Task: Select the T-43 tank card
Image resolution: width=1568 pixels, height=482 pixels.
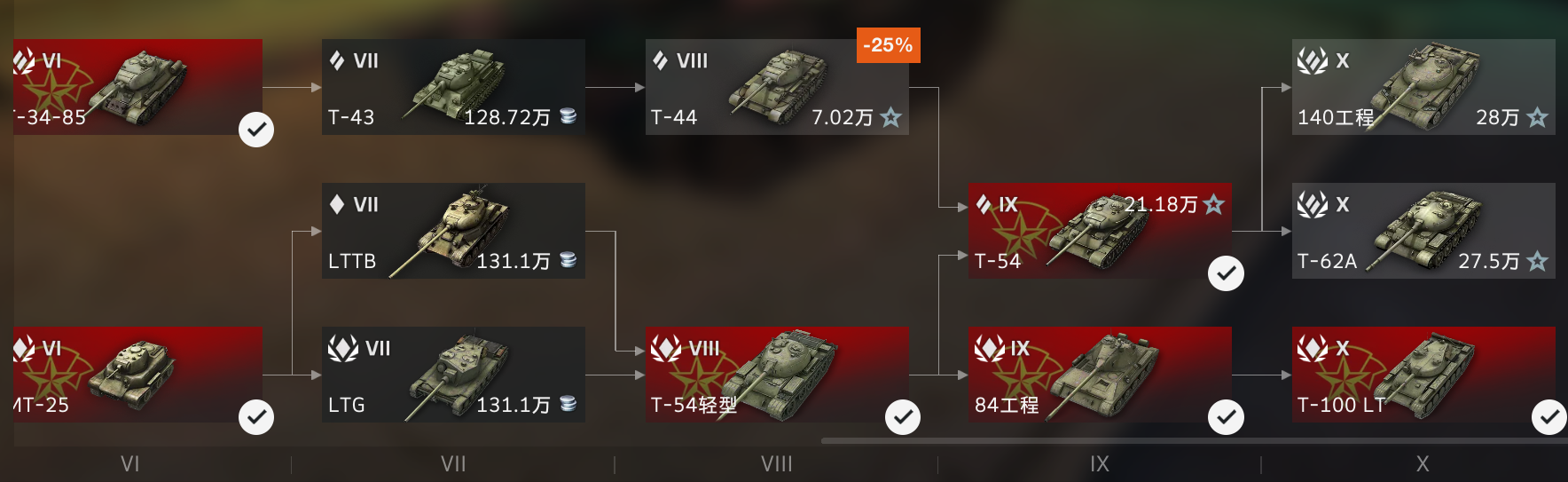Action: 453,87
